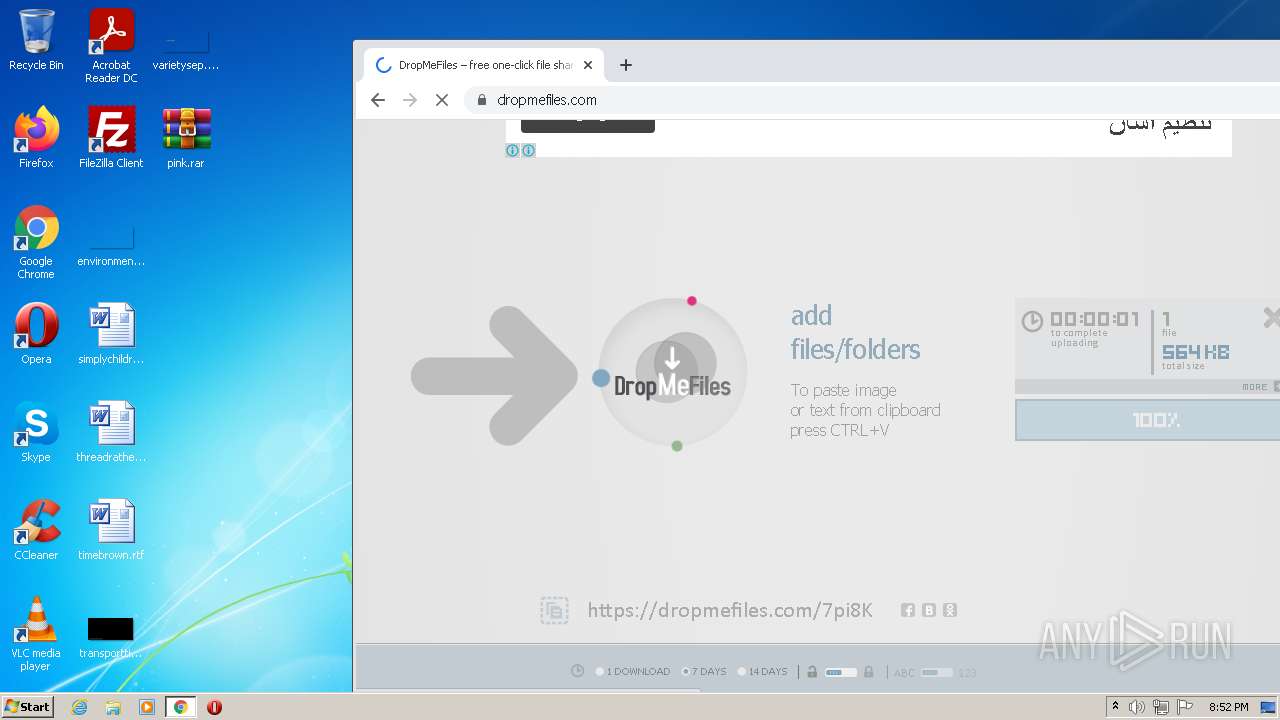Open Google Chrome desktop shortcut
Image resolution: width=1280 pixels, height=720 pixels.
[36, 242]
